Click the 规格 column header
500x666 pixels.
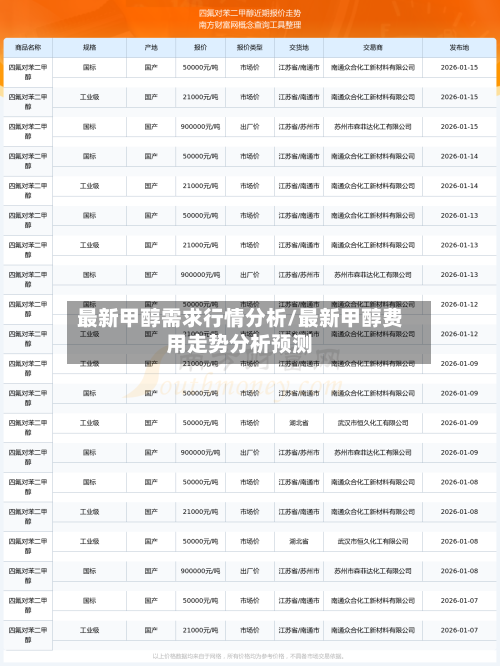coord(89,48)
